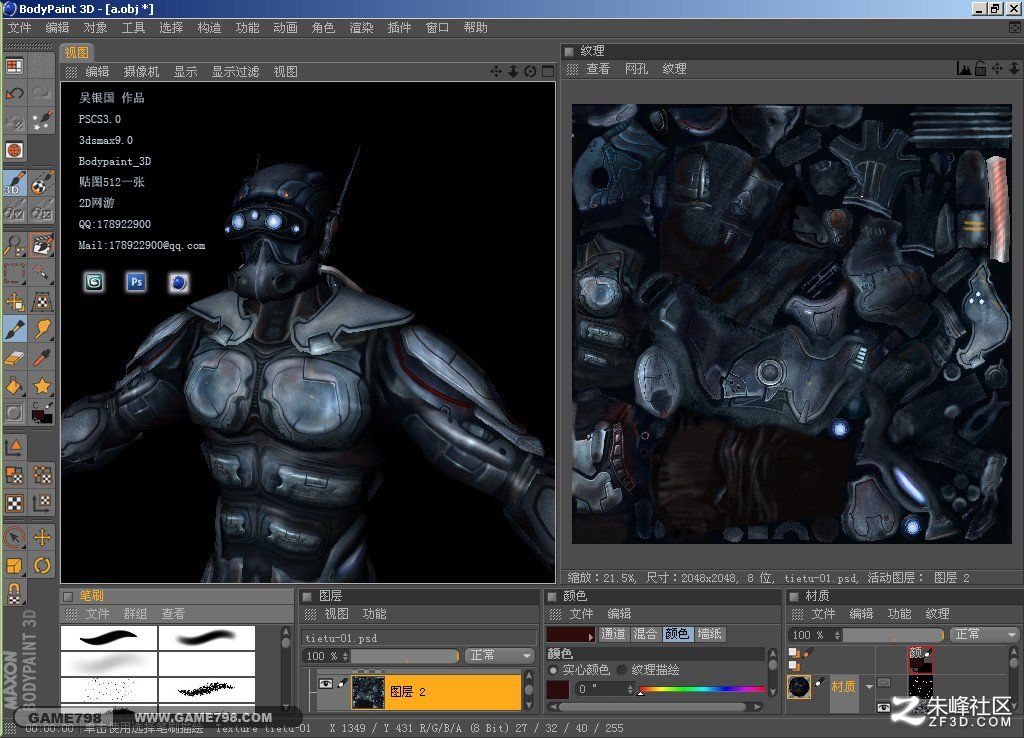Select the clapperboard paint render tool

tap(42, 245)
